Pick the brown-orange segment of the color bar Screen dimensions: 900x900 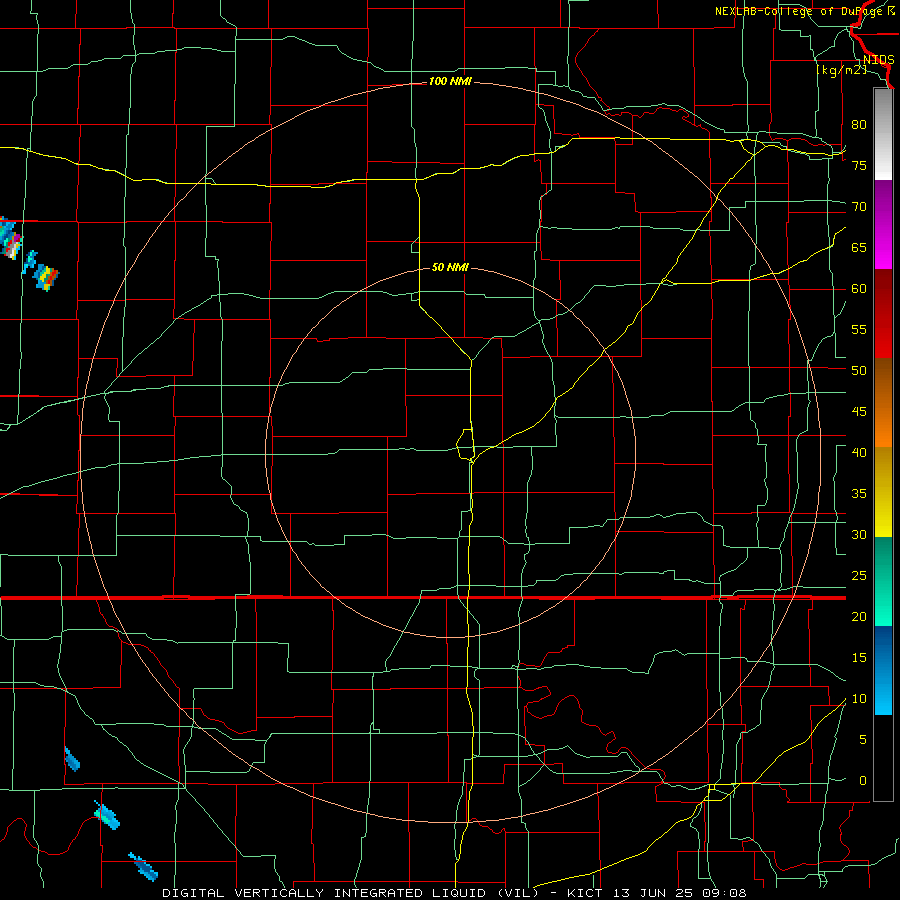click(883, 402)
